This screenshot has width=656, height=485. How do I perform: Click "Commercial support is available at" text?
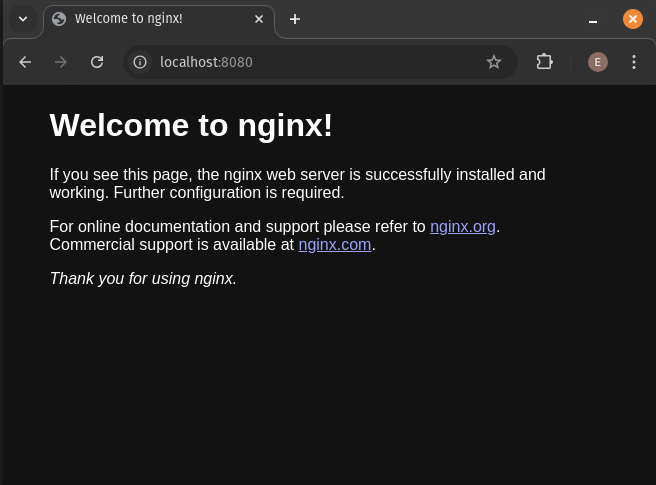[172, 244]
